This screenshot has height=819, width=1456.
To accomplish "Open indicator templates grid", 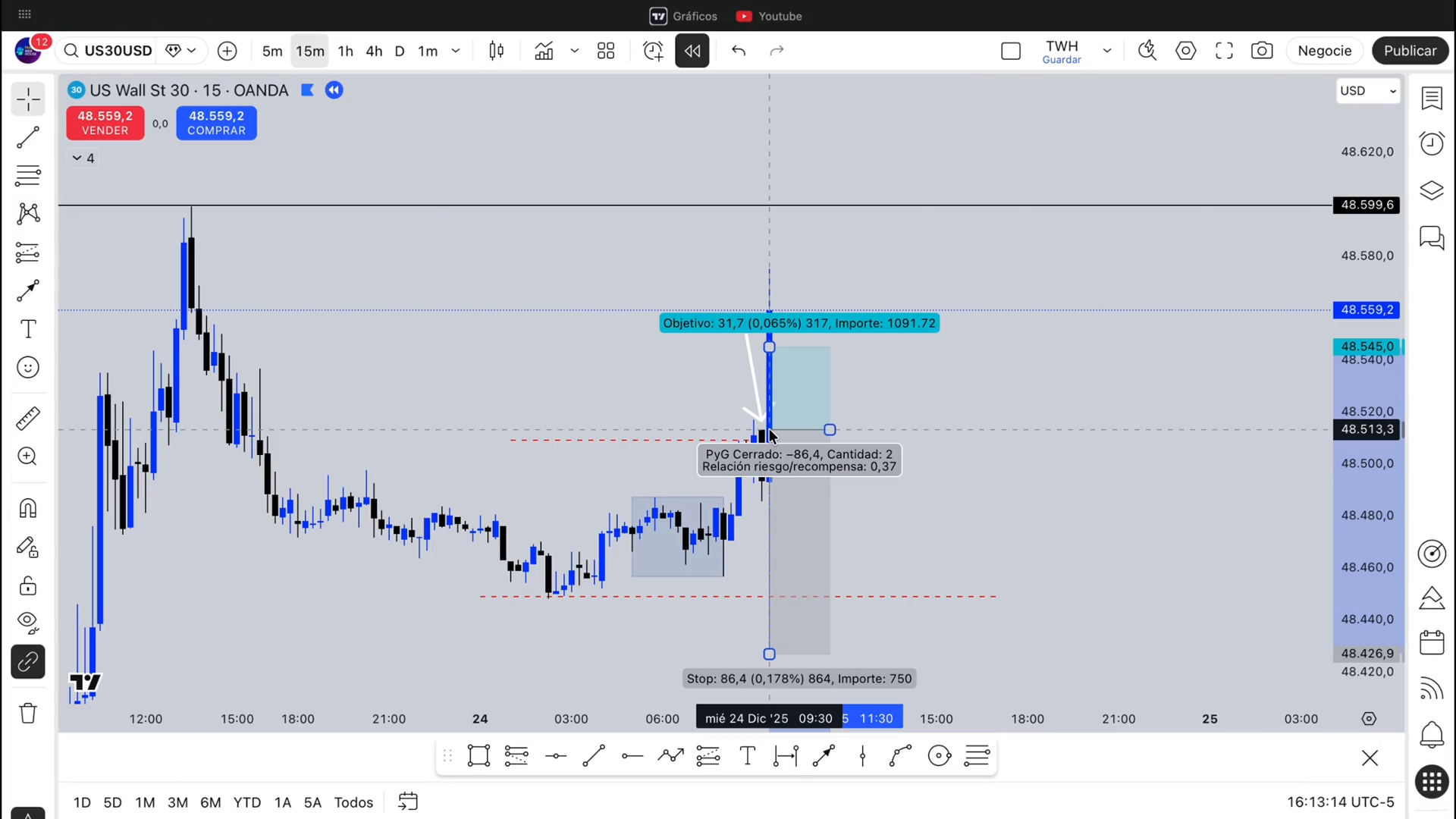I will click(x=606, y=51).
